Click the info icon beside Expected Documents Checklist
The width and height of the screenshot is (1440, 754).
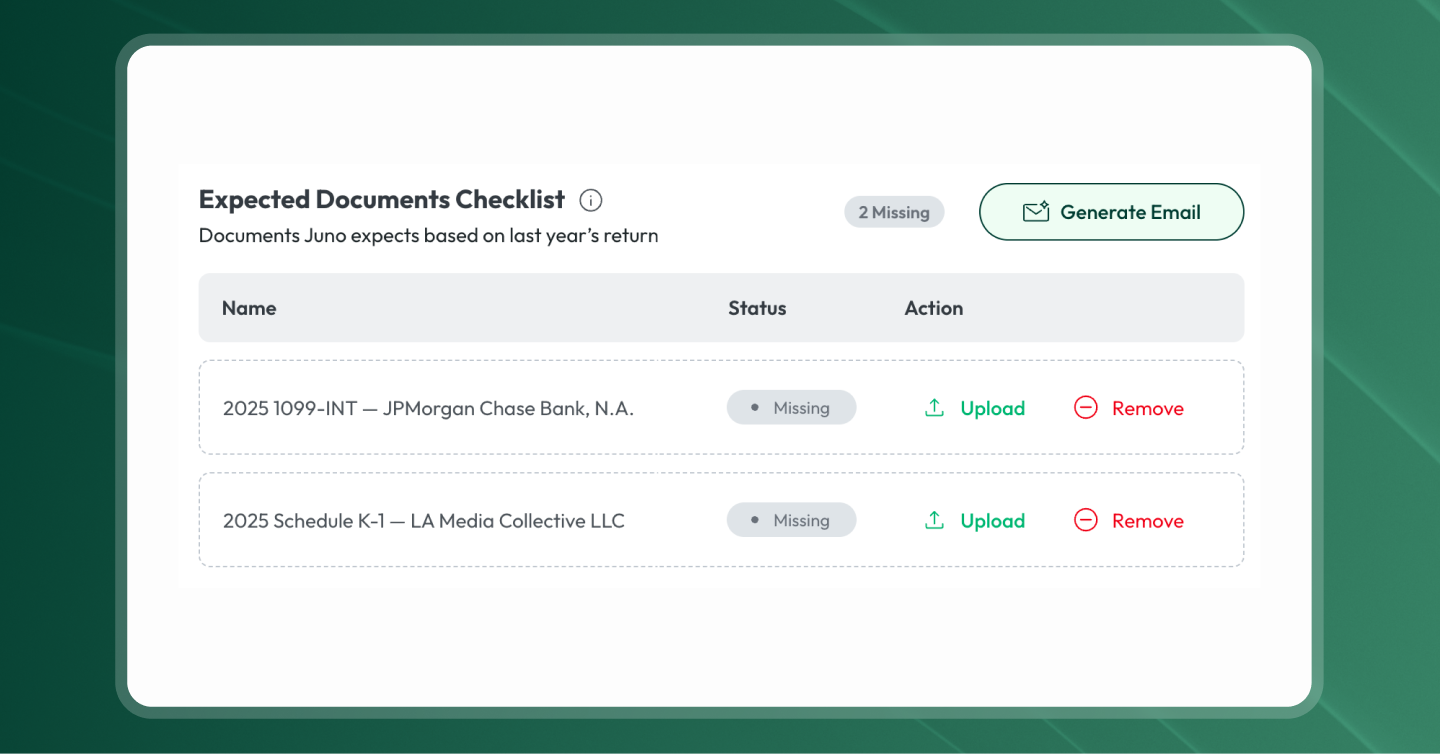(x=591, y=200)
